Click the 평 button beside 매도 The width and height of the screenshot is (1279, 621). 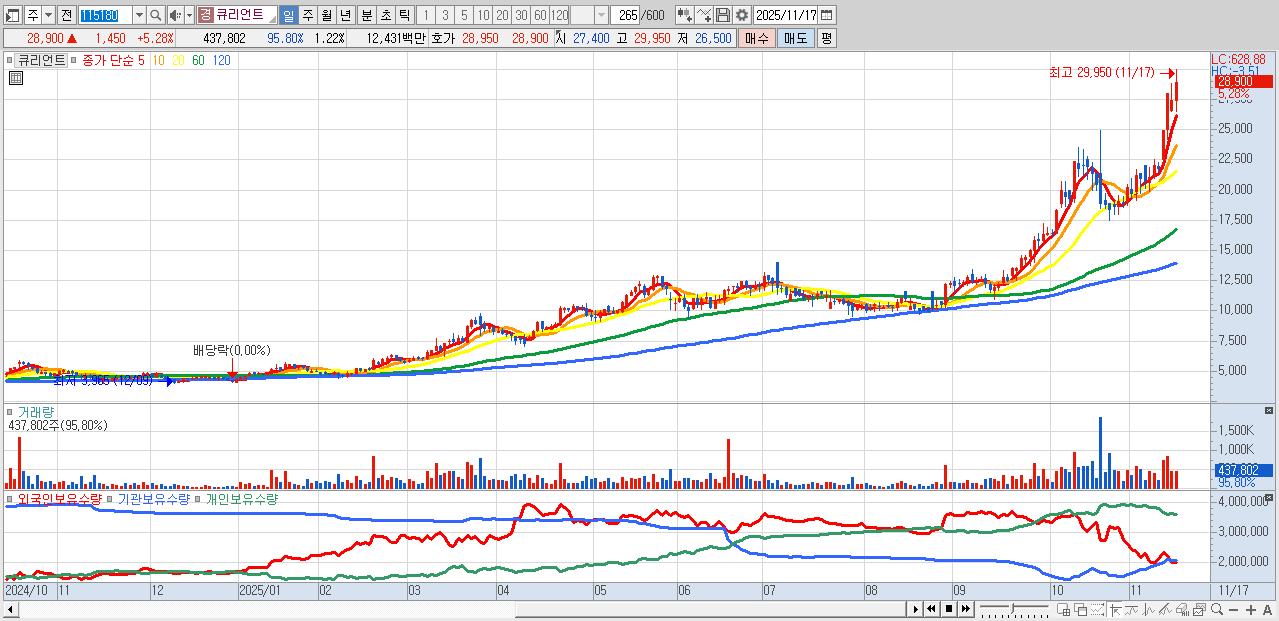click(826, 38)
